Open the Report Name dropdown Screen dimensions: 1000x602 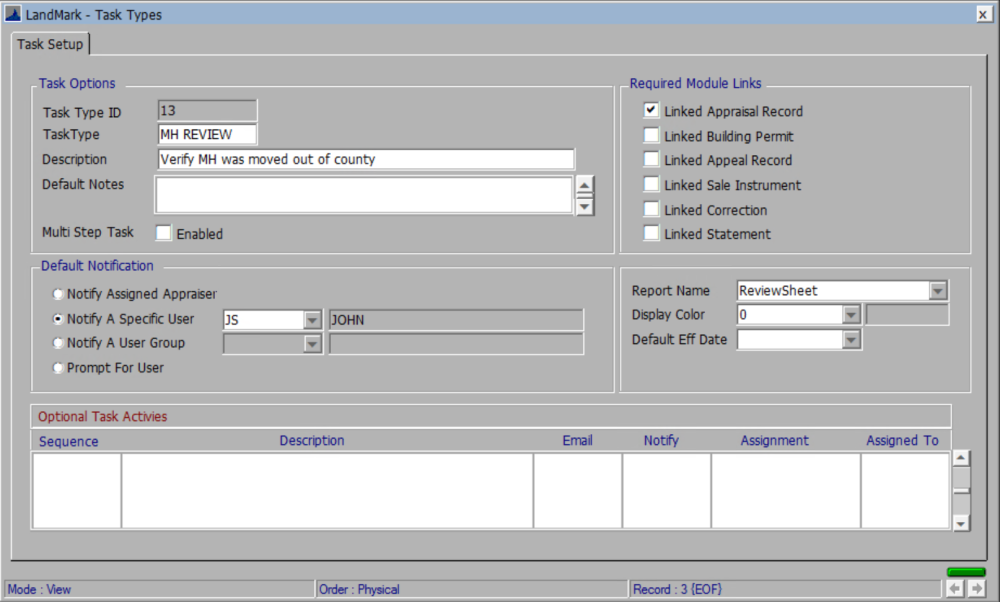[938, 290]
